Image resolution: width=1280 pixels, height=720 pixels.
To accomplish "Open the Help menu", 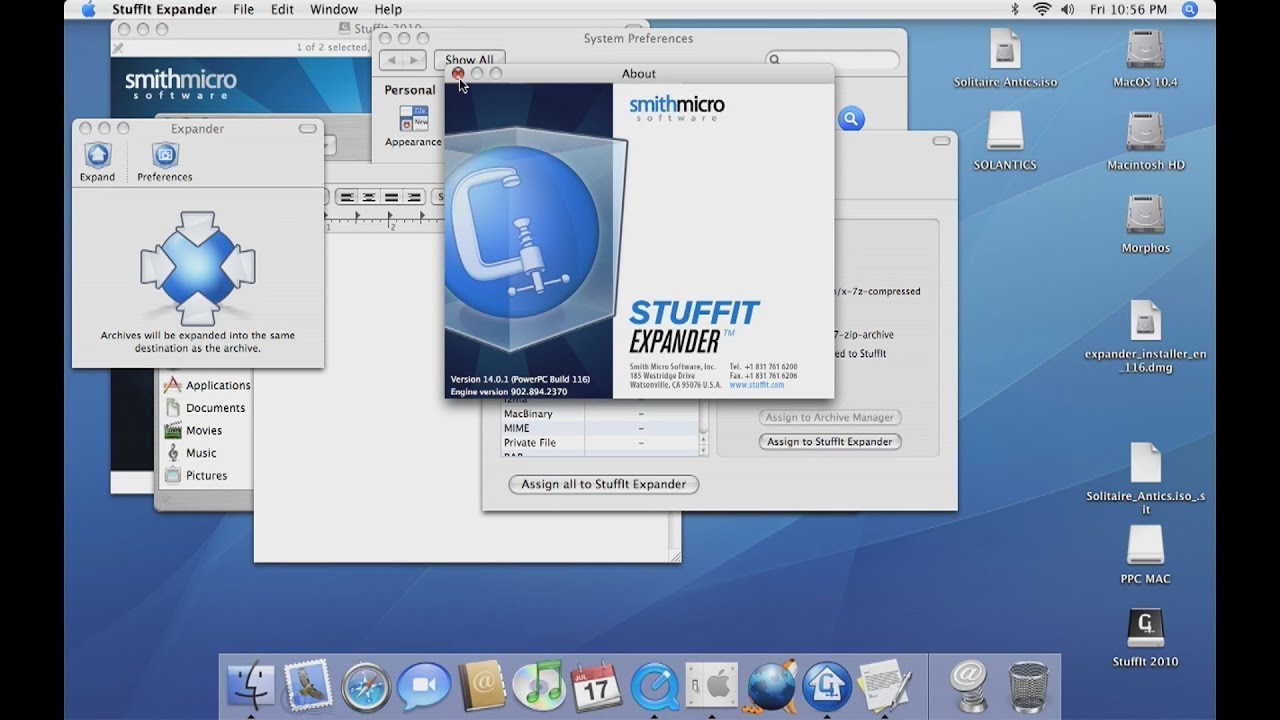I will click(x=388, y=10).
